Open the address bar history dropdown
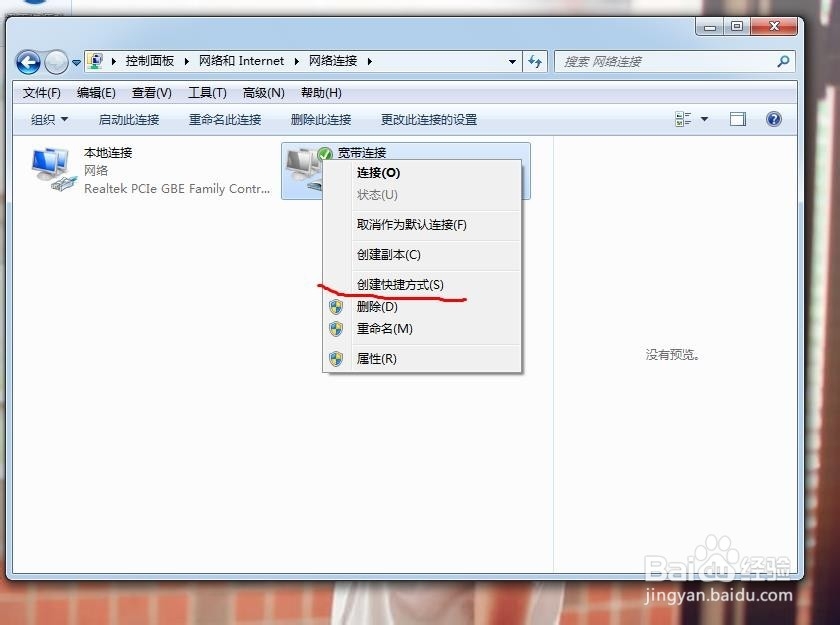 pyautogui.click(x=512, y=62)
